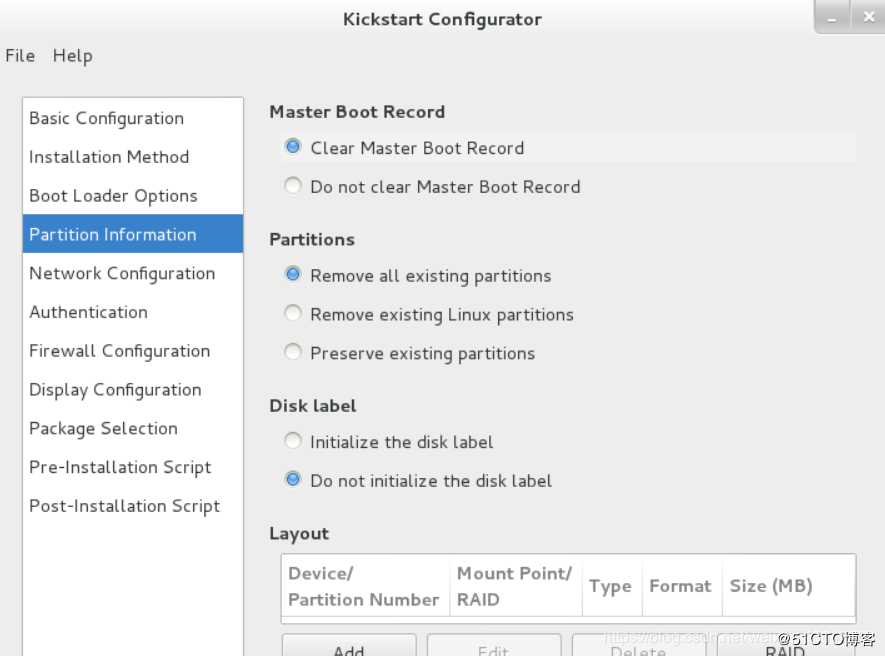Select Package Selection in the sidebar

pos(133,428)
